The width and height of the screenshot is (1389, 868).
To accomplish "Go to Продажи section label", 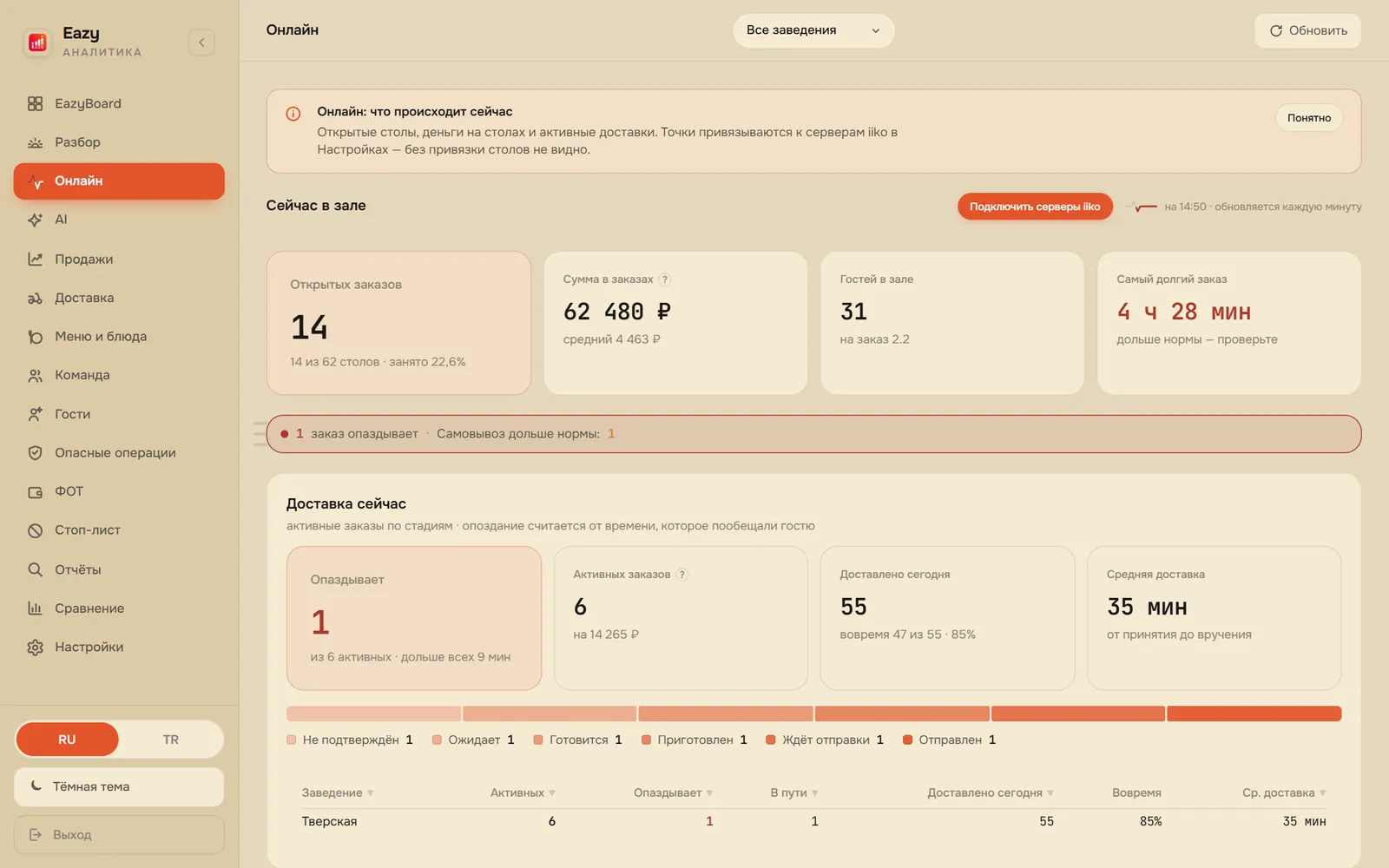I will pos(83,259).
